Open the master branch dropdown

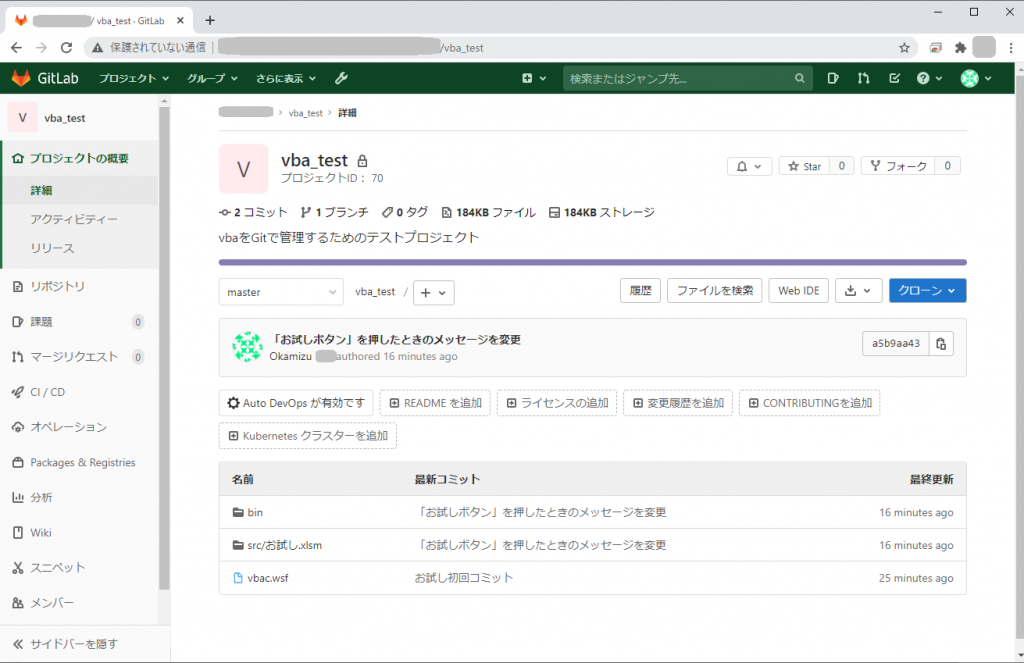point(280,291)
